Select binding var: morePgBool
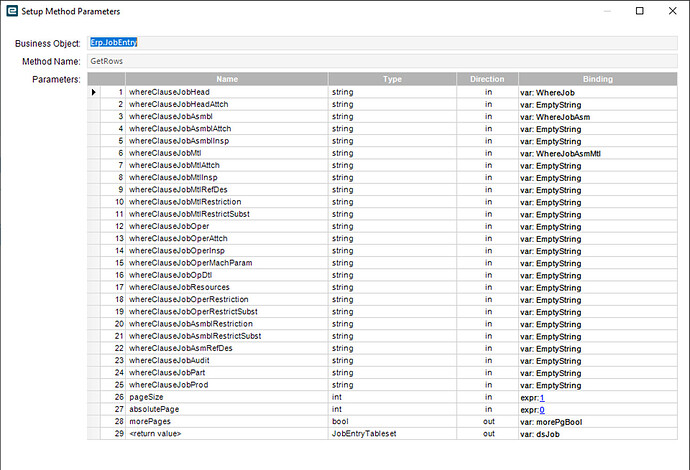 [x=598, y=422]
